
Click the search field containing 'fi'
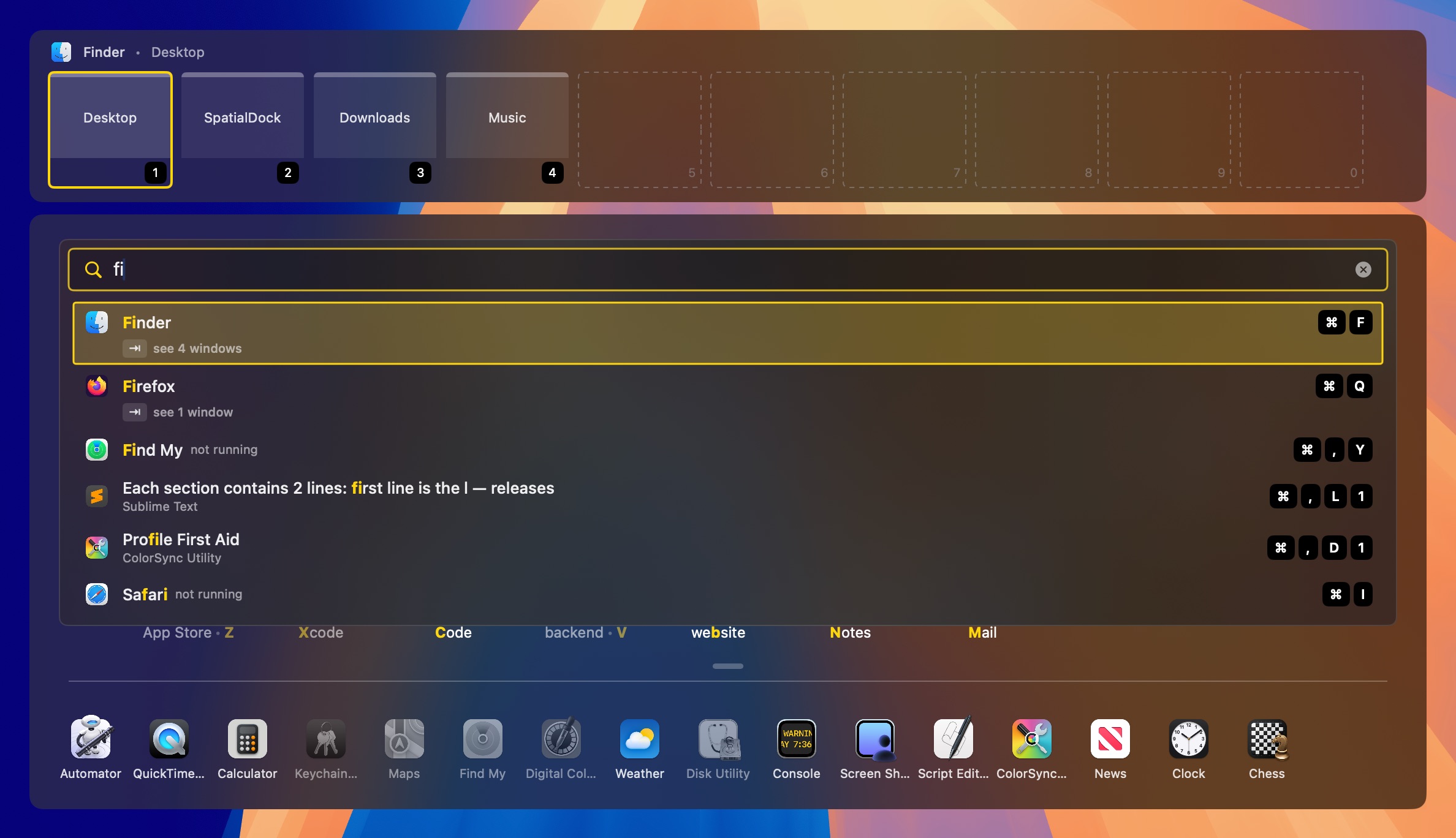[x=728, y=270]
